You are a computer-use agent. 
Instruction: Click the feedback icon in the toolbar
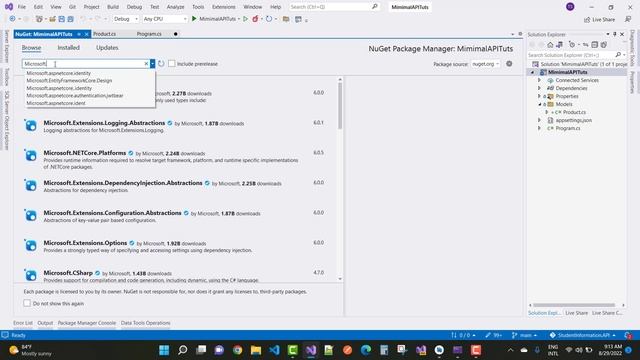(x=628, y=19)
